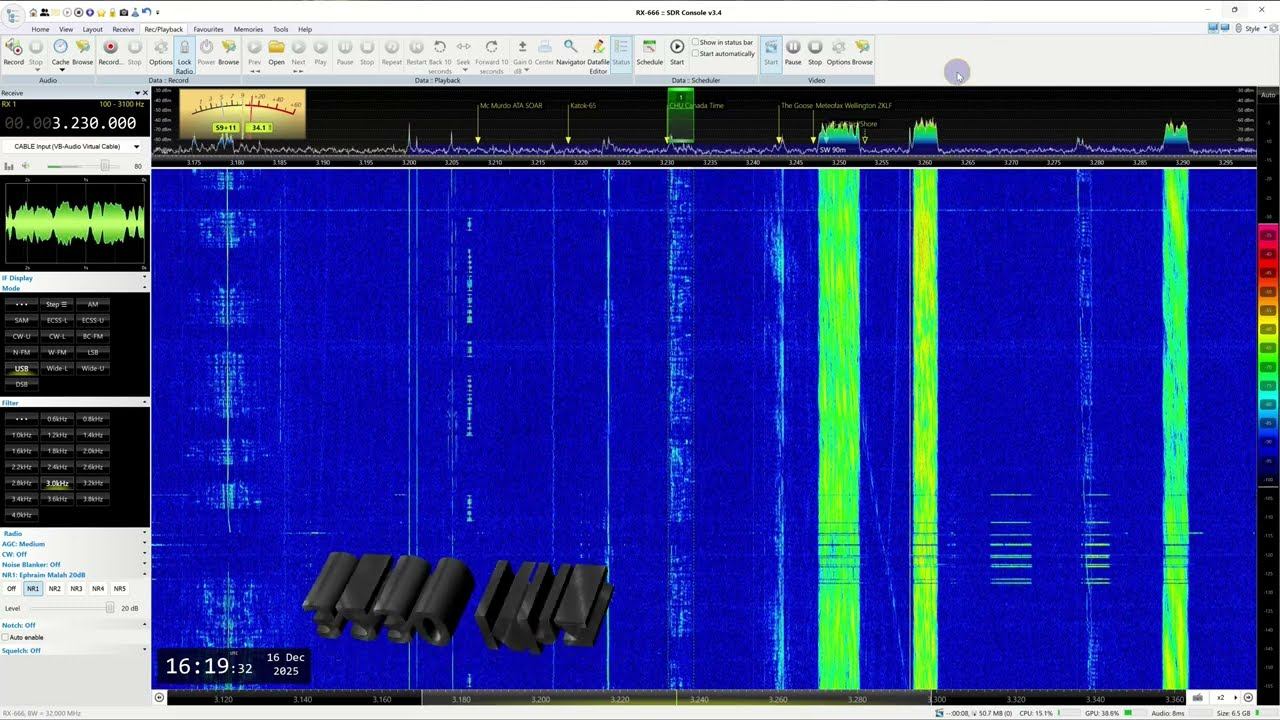Image resolution: width=1280 pixels, height=720 pixels.
Task: Collapse the Filter section
Action: pyautogui.click(x=145, y=403)
